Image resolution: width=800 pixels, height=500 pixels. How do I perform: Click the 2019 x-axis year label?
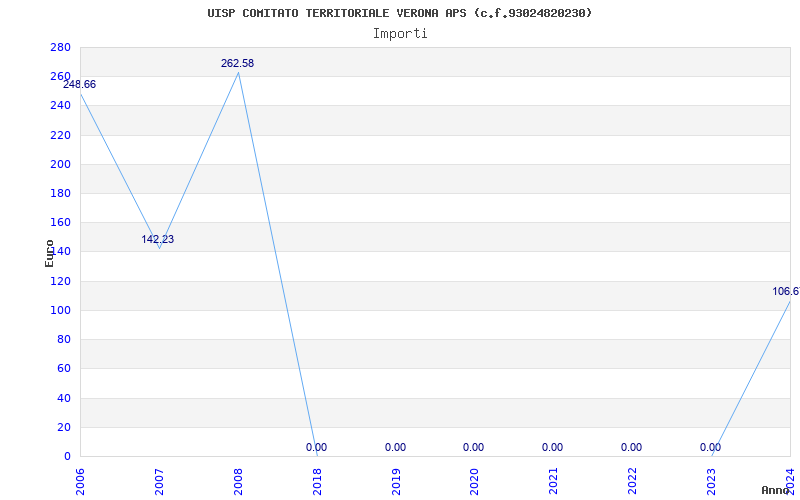[x=396, y=481]
